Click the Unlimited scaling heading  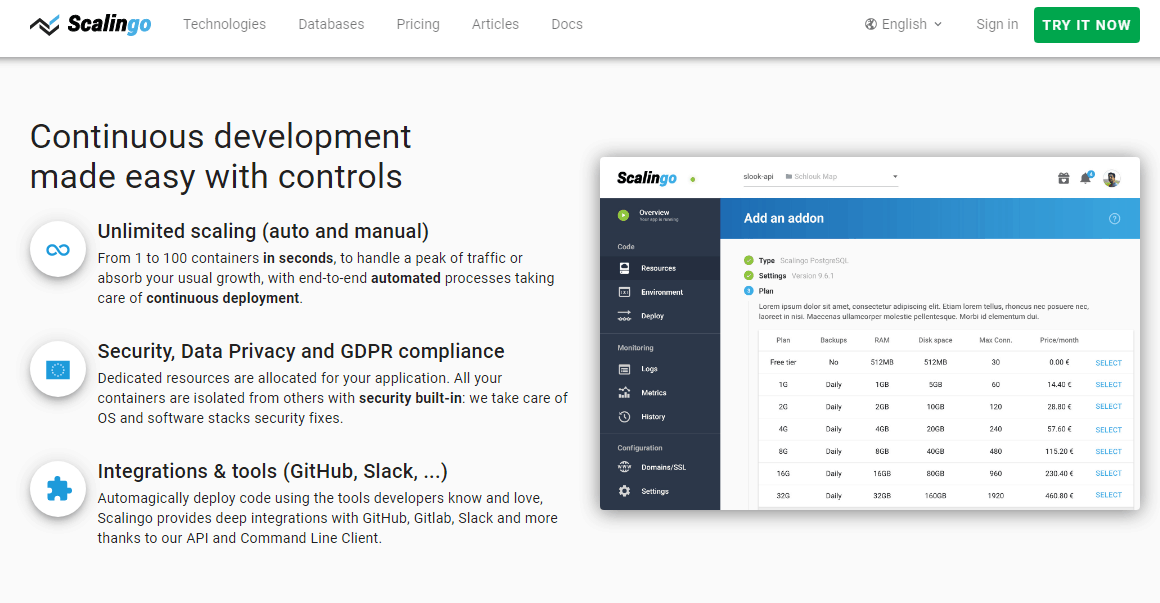pos(263,232)
